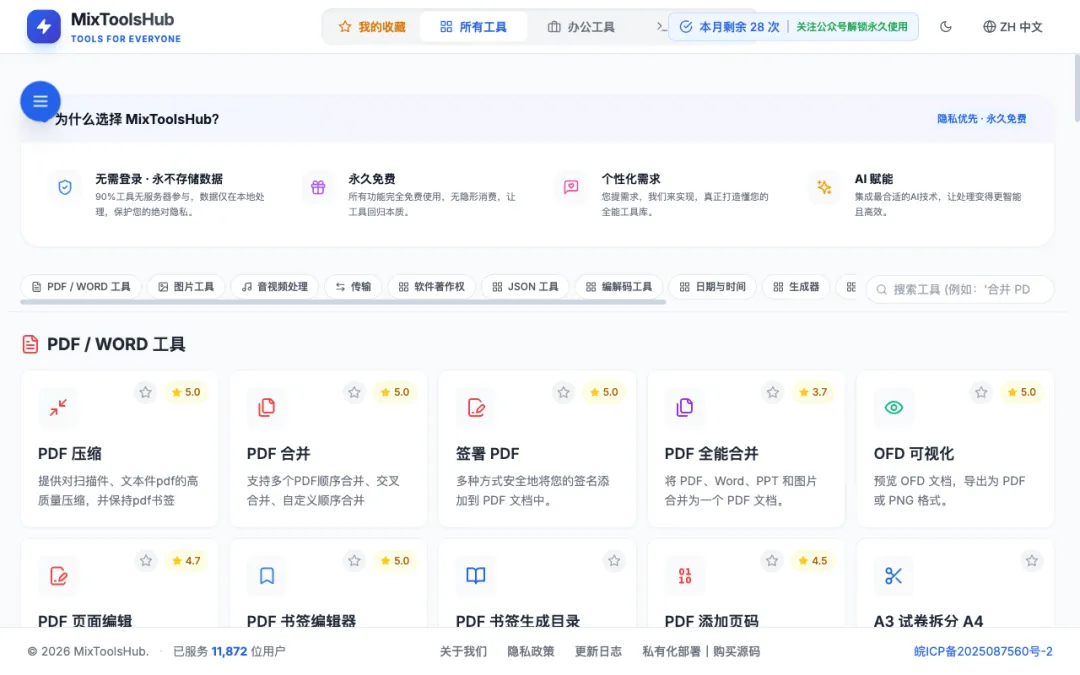
Task: Click the page vertical scrollbar
Action: point(1076,90)
